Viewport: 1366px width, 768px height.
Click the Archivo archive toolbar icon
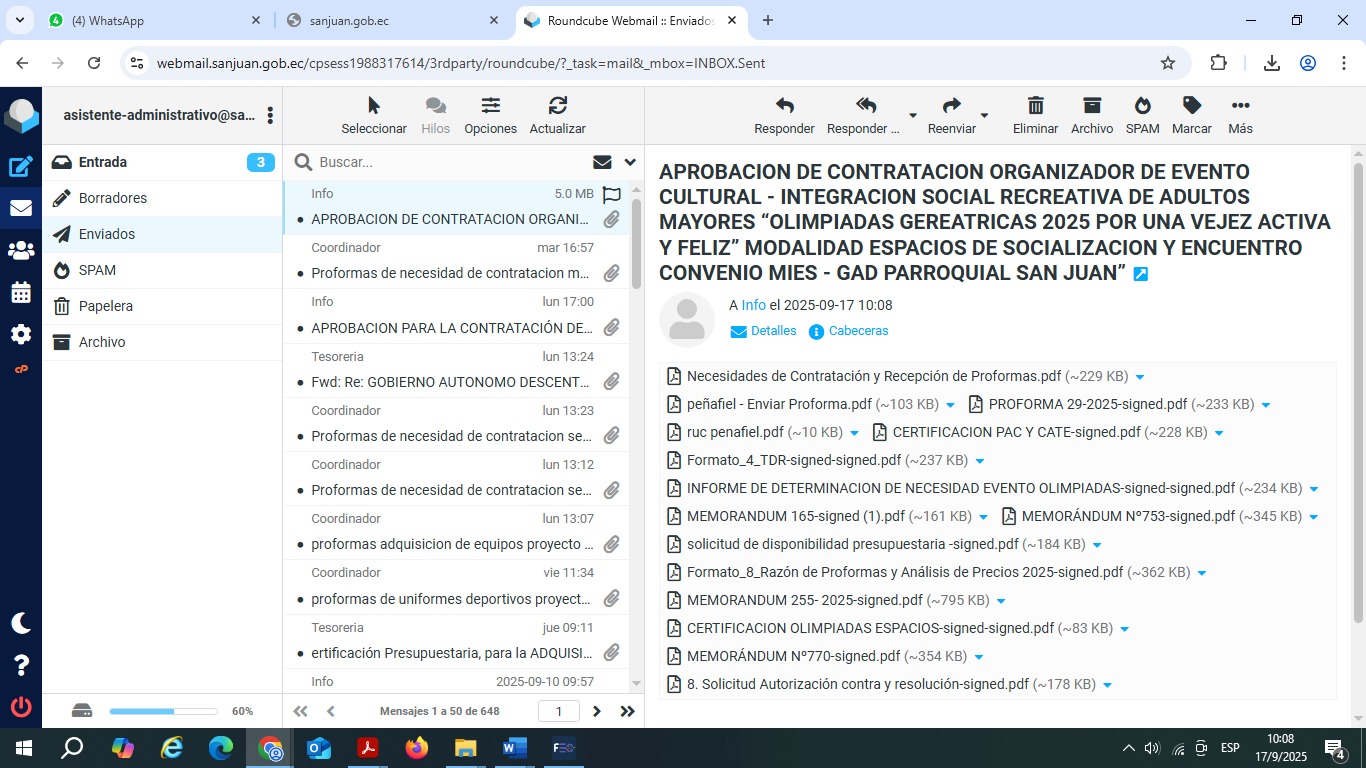[1091, 106]
